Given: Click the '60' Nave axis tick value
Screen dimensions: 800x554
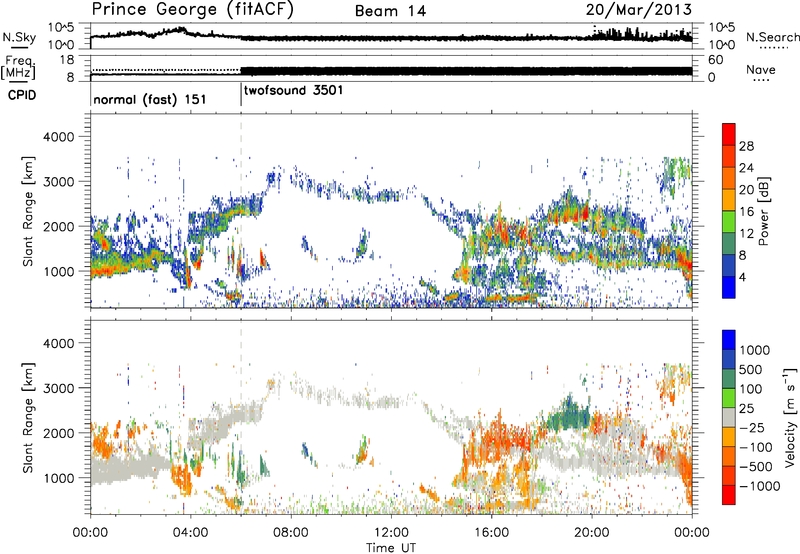Looking at the screenshot, I should click(x=716, y=60).
